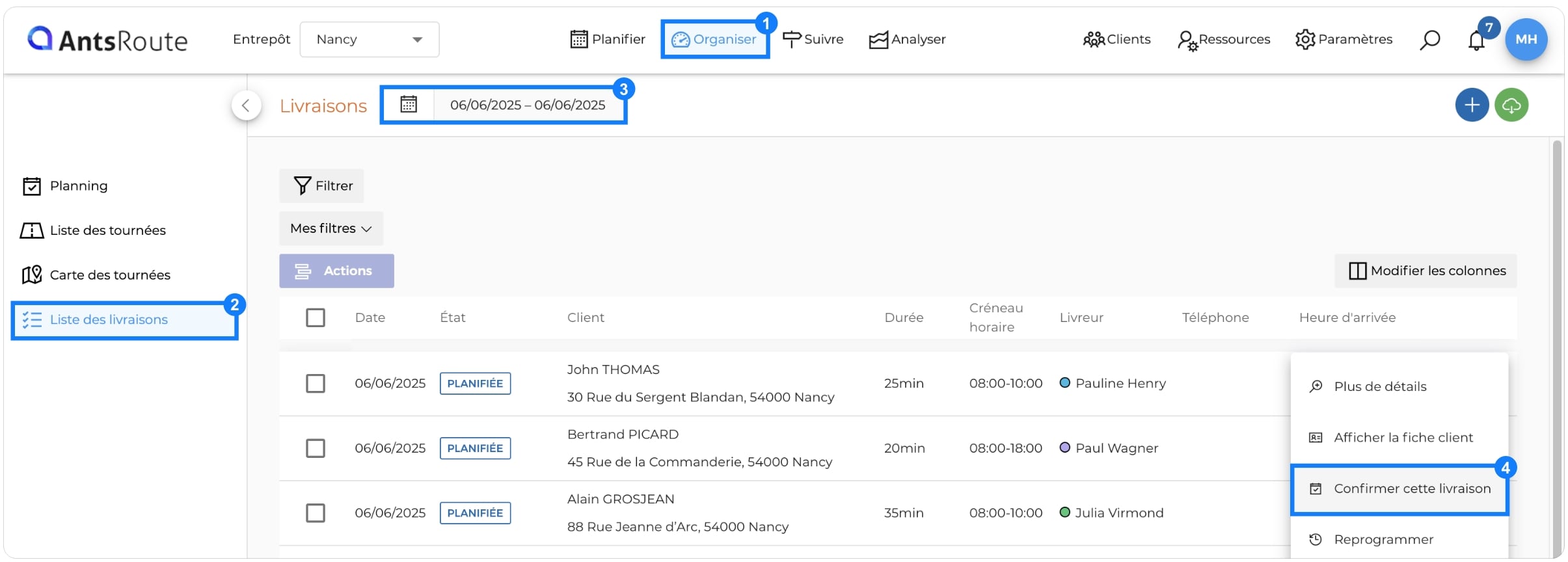The height and width of the screenshot is (562, 1568).
Task: Click the calendar icon in the date picker
Action: (x=409, y=105)
